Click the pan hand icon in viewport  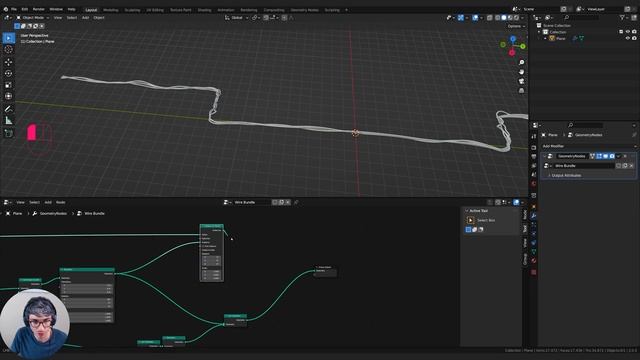pos(521,72)
